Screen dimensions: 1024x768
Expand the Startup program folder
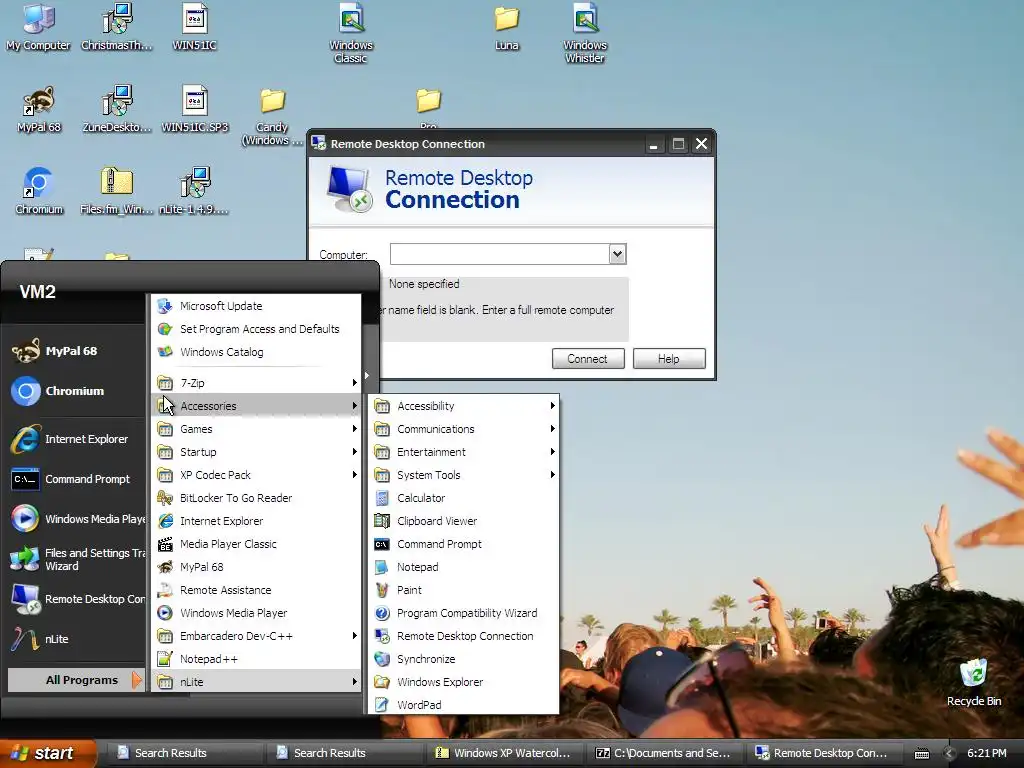(257, 452)
